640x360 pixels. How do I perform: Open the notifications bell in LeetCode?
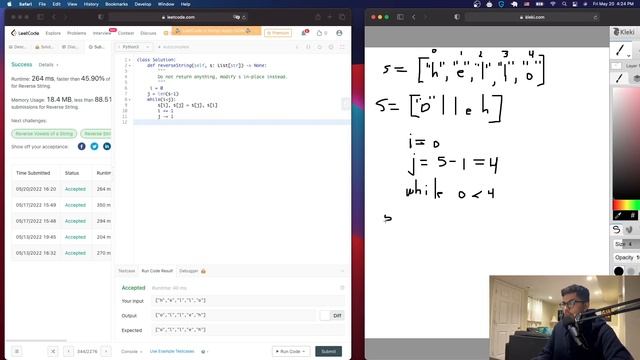[x=304, y=33]
